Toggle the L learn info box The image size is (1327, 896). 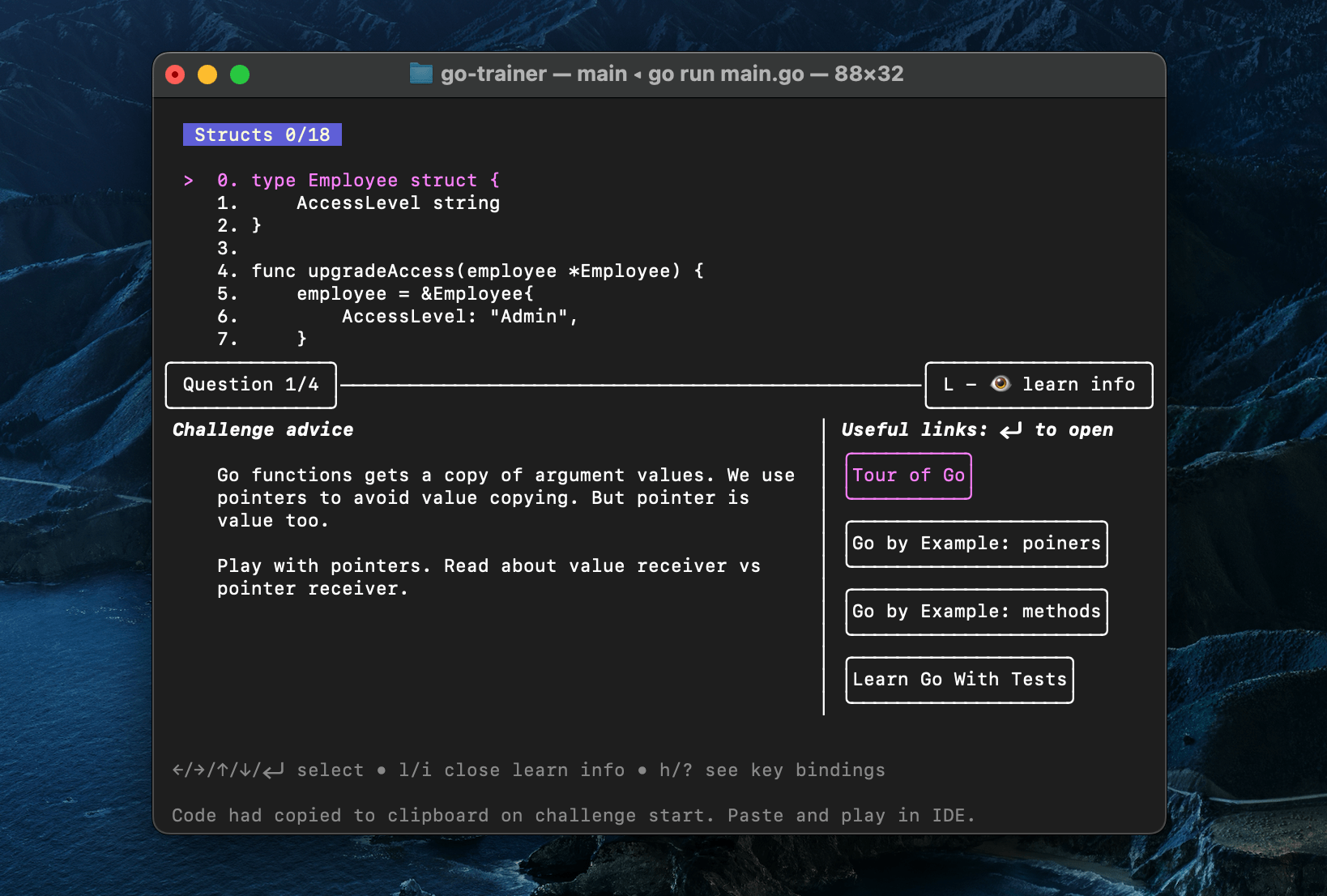tap(1039, 385)
